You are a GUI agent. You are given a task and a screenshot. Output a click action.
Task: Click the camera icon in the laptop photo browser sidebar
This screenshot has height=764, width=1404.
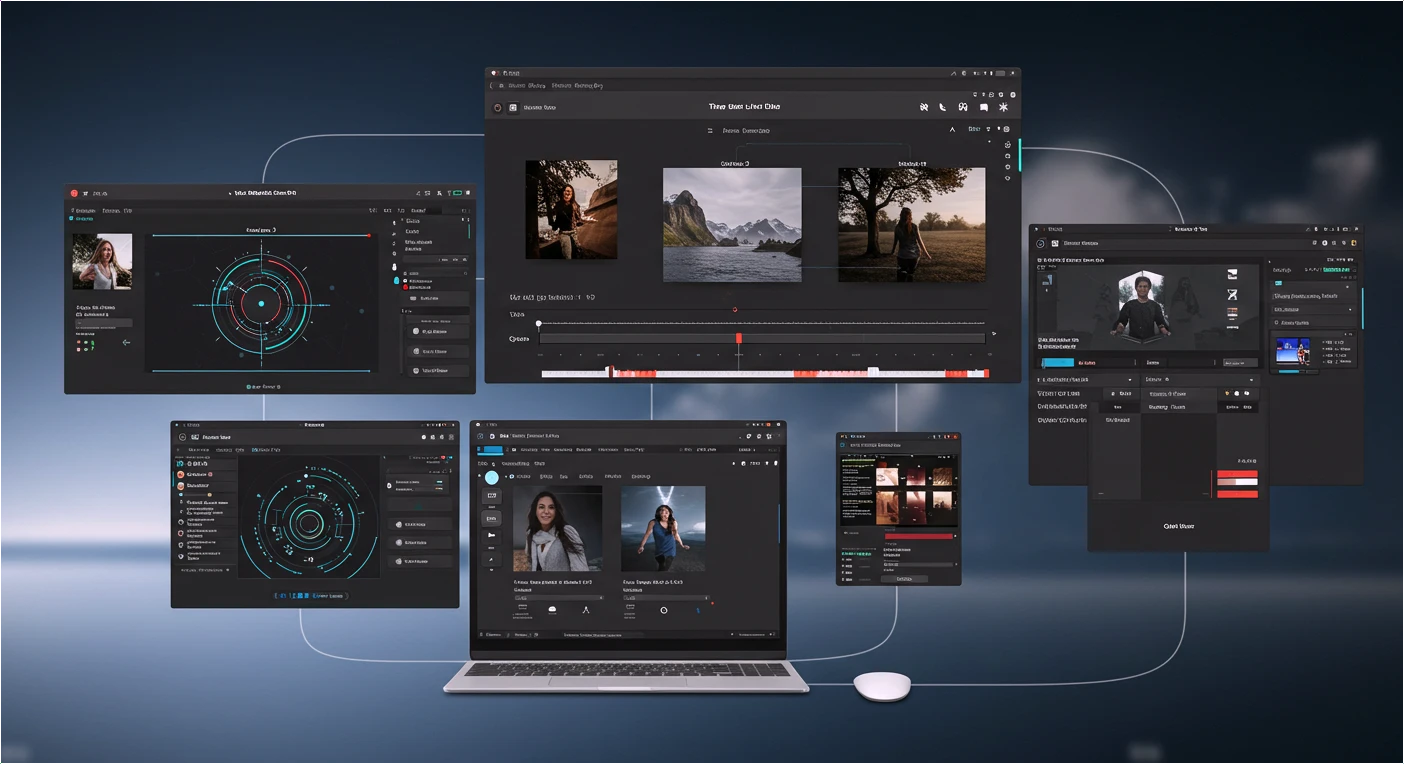(x=492, y=518)
